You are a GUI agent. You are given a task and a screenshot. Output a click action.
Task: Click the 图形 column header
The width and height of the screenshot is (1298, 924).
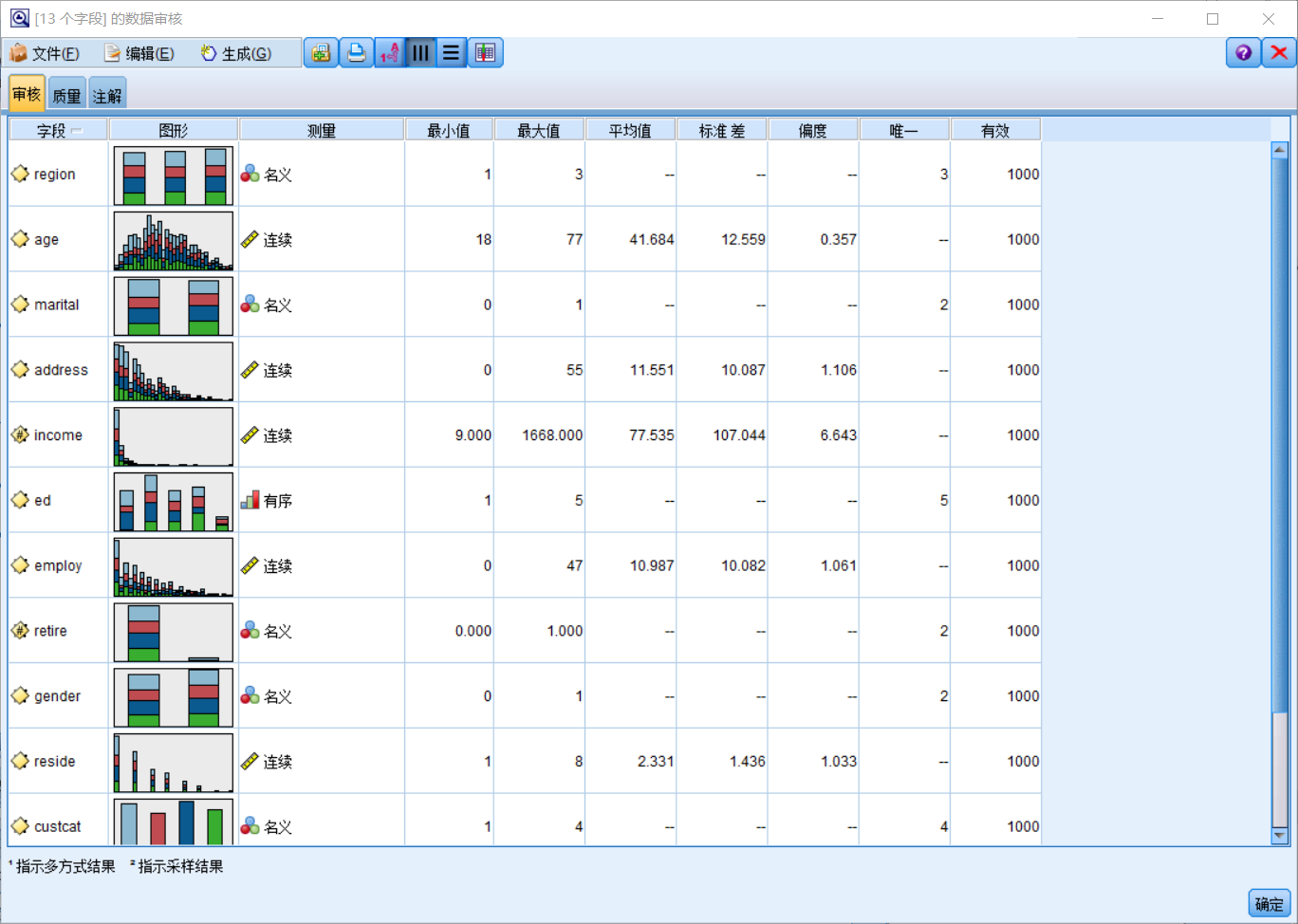[x=174, y=131]
